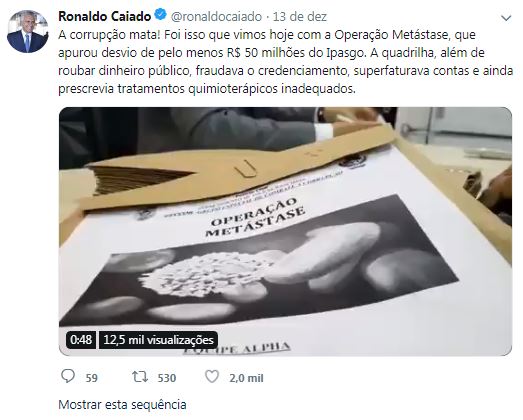Click the OPERAÇÃO METÁSTASE title in video frame
The height and width of the screenshot is (420, 523).
(x=255, y=217)
